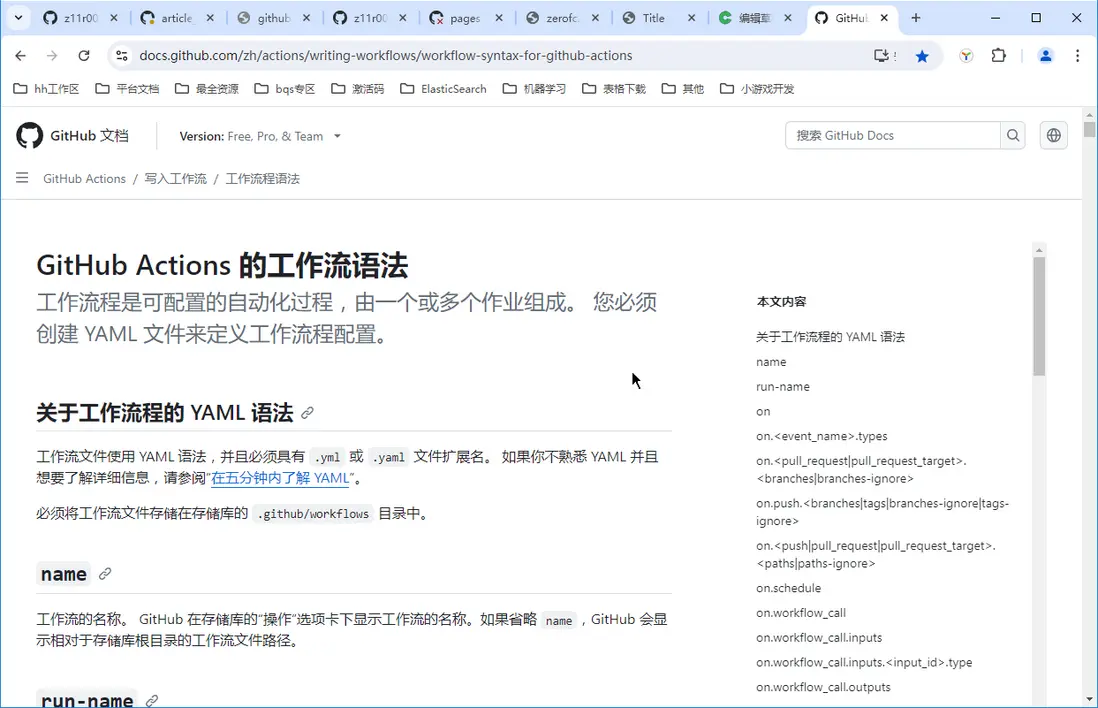Image resolution: width=1098 pixels, height=708 pixels.
Task: Click the browser profile avatar icon
Action: [1046, 56]
